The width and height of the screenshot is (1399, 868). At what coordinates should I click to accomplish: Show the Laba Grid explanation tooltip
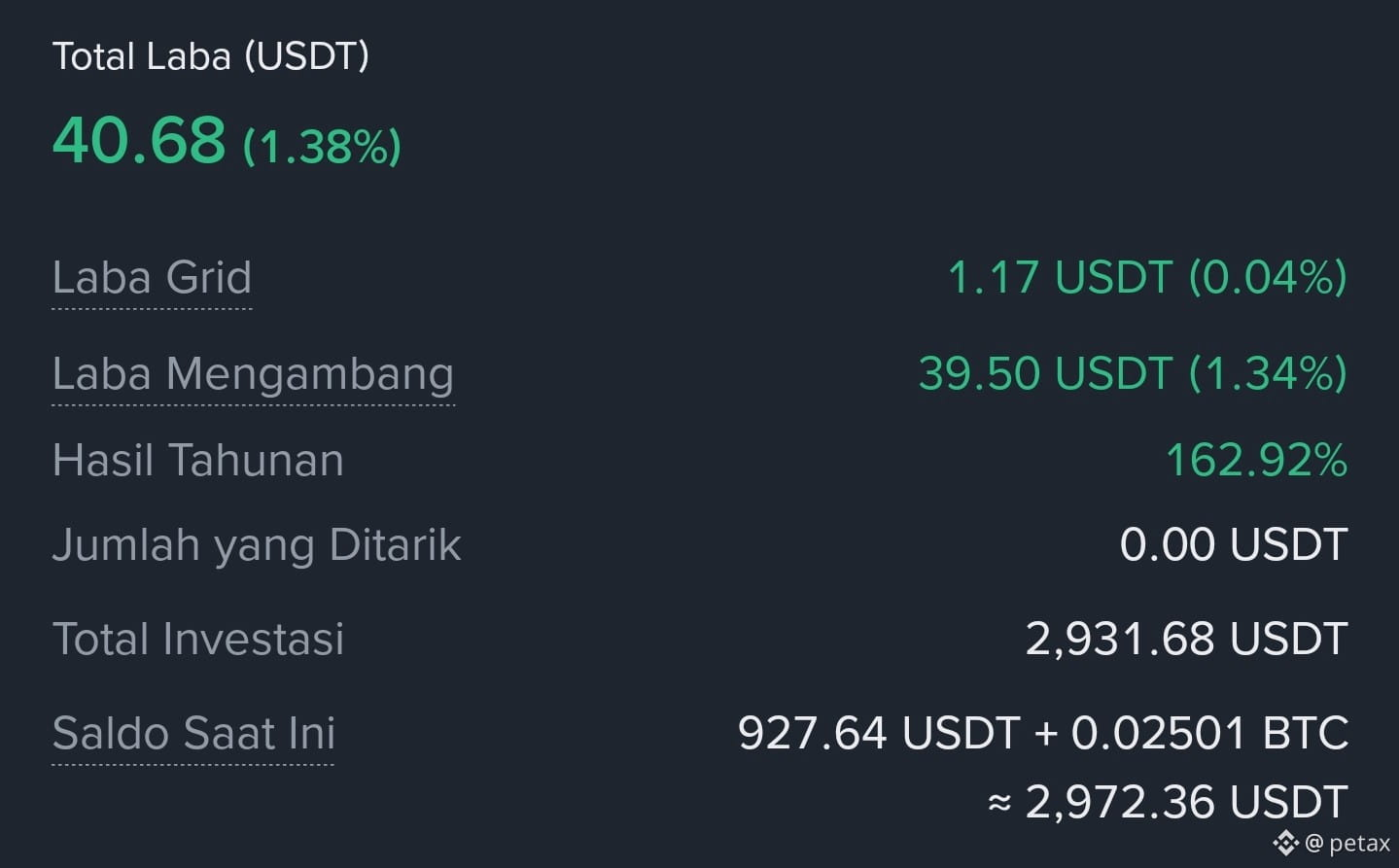tap(152, 278)
